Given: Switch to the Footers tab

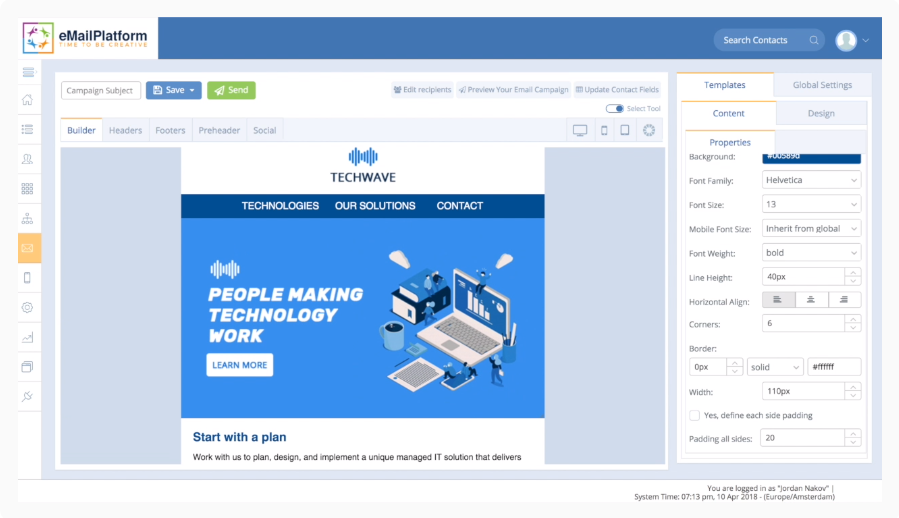Looking at the screenshot, I should [170, 130].
